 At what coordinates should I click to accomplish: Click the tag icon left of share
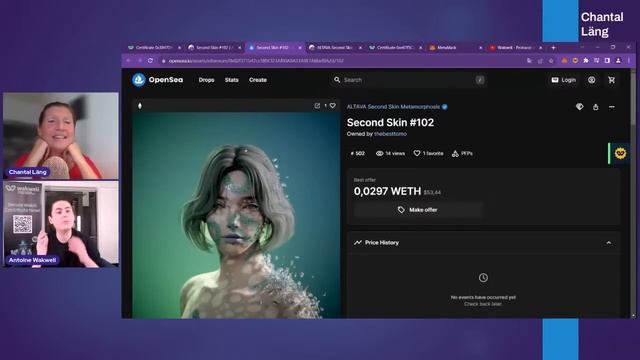pyautogui.click(x=580, y=107)
